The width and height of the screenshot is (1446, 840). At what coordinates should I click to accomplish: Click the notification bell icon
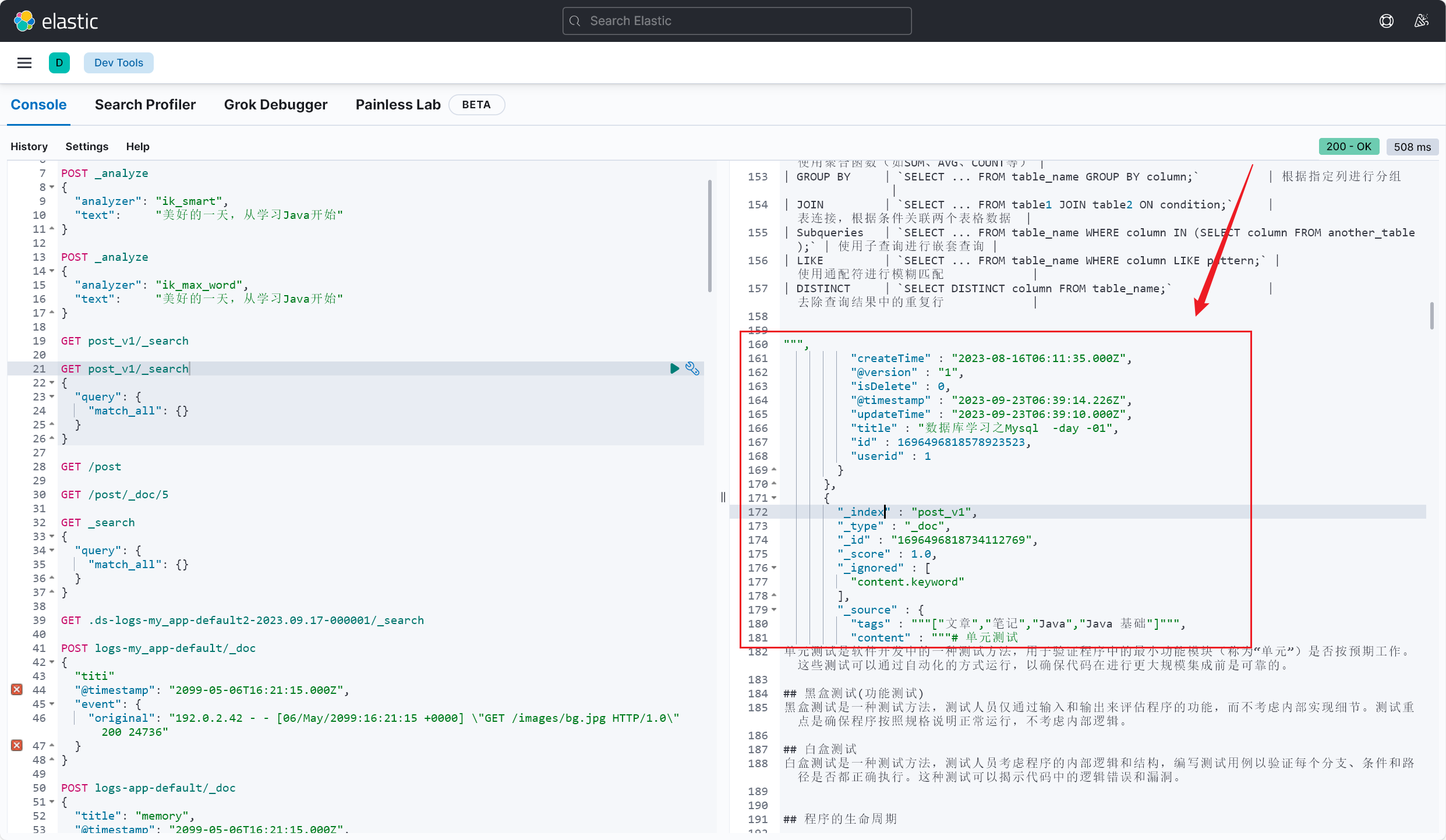pyautogui.click(x=1421, y=21)
